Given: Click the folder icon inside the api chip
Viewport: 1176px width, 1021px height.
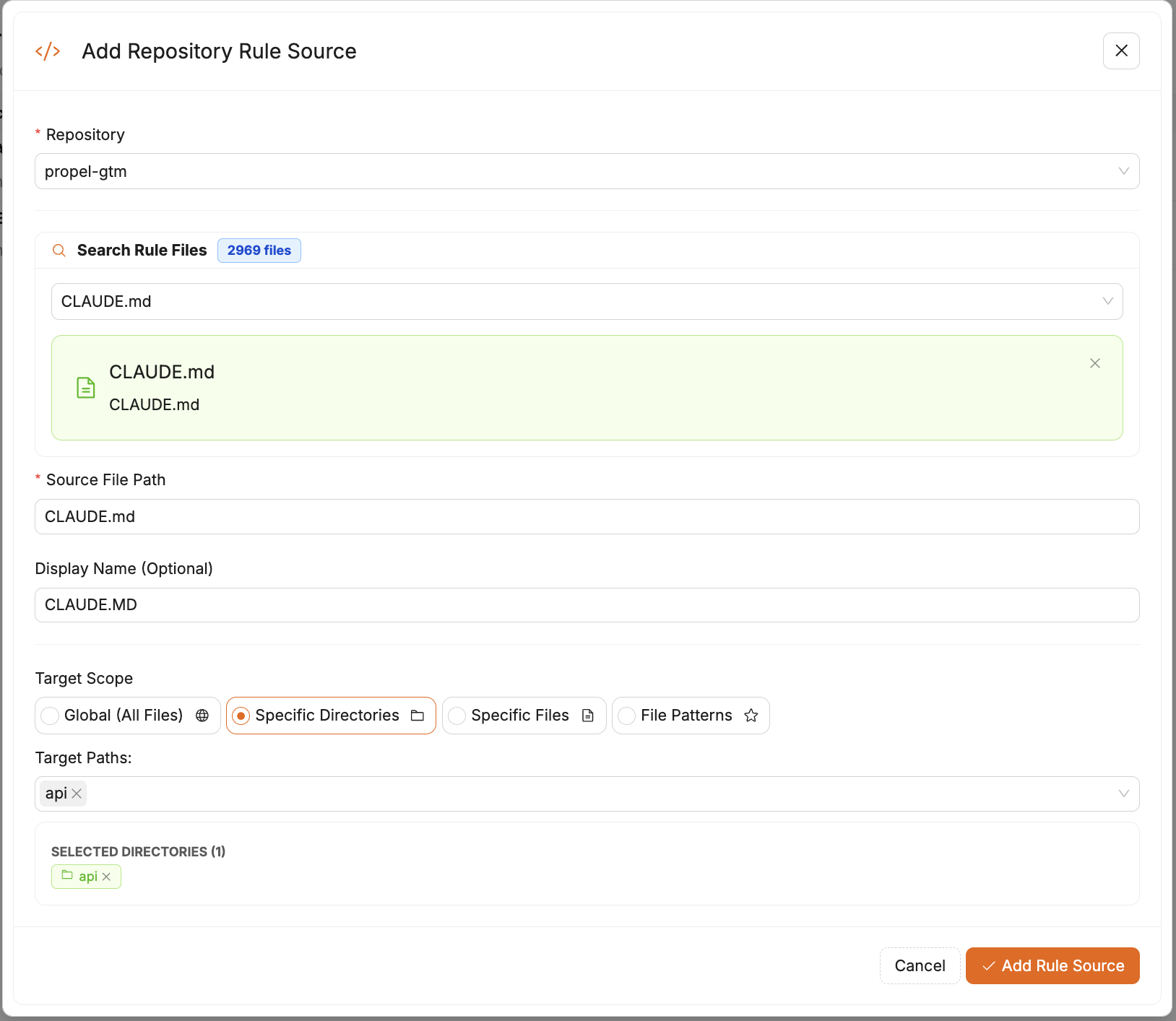Looking at the screenshot, I should click(x=66, y=876).
